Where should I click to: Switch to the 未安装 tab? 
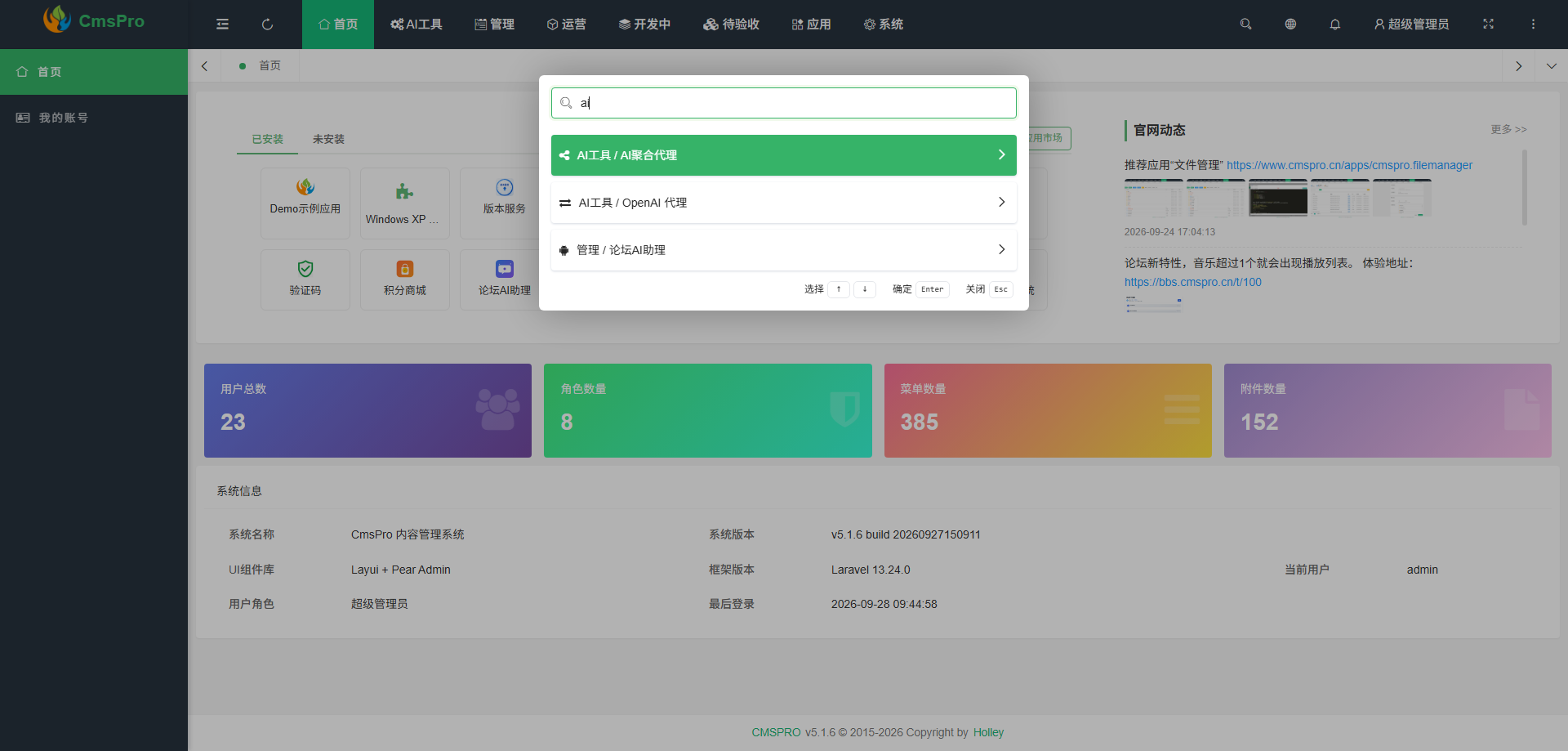pos(328,139)
